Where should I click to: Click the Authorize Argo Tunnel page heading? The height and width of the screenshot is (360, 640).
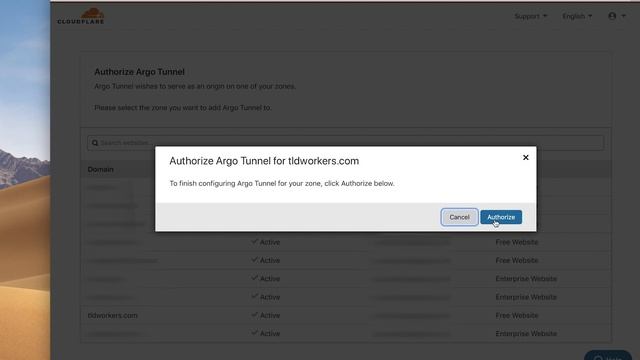click(x=140, y=72)
